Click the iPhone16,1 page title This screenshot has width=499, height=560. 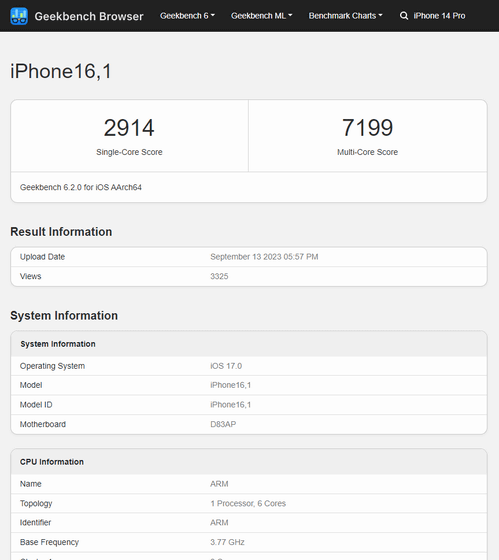pyautogui.click(x=61, y=71)
